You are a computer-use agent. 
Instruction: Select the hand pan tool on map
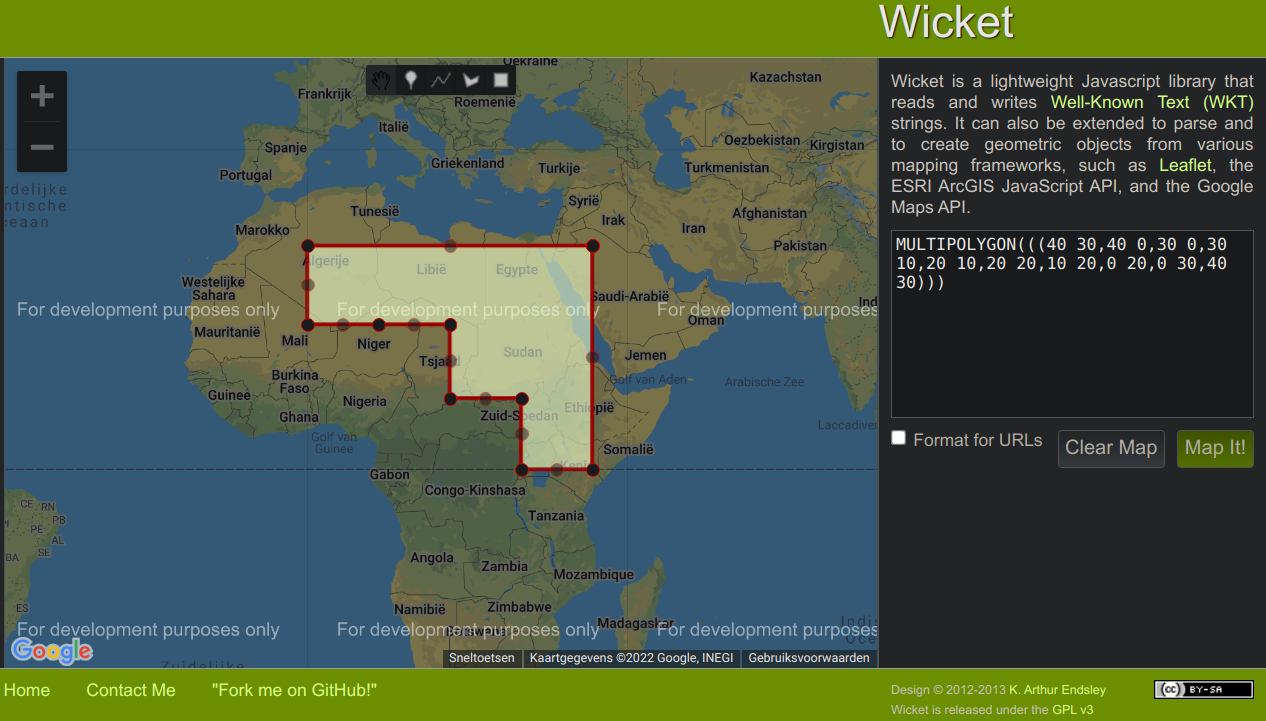pyautogui.click(x=381, y=80)
